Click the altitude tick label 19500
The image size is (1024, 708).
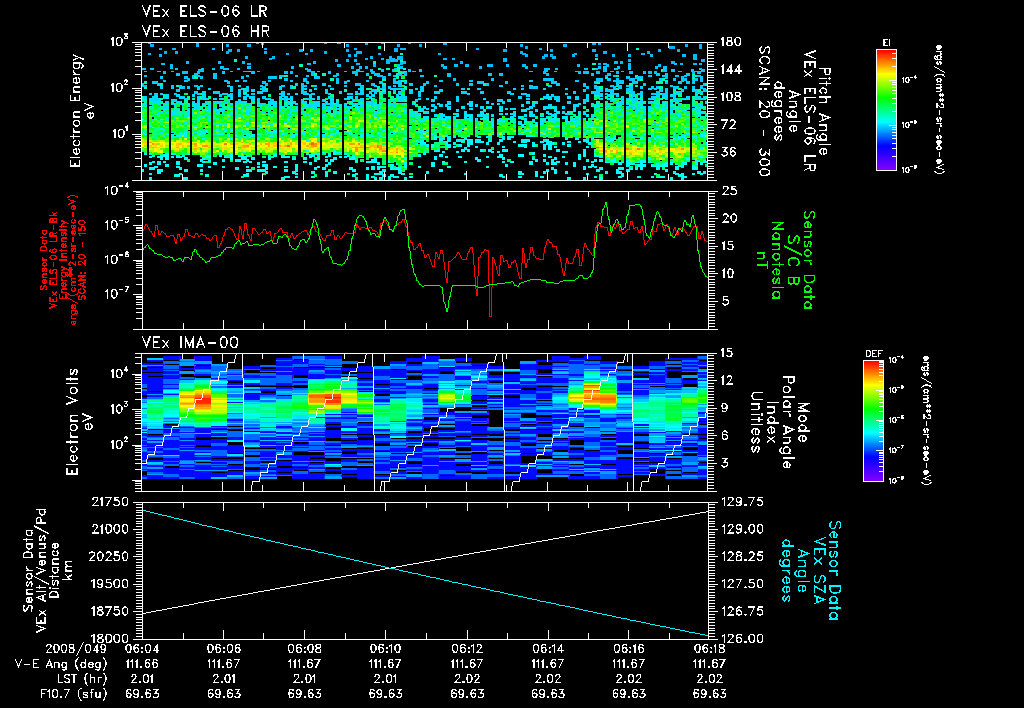tap(110, 584)
